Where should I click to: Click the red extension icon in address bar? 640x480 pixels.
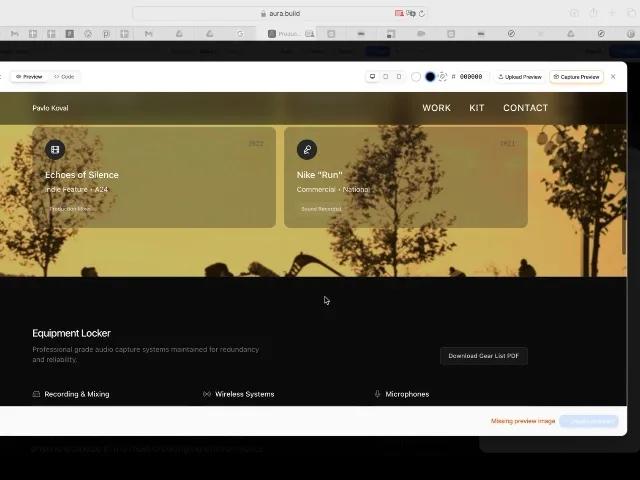[x=399, y=13]
